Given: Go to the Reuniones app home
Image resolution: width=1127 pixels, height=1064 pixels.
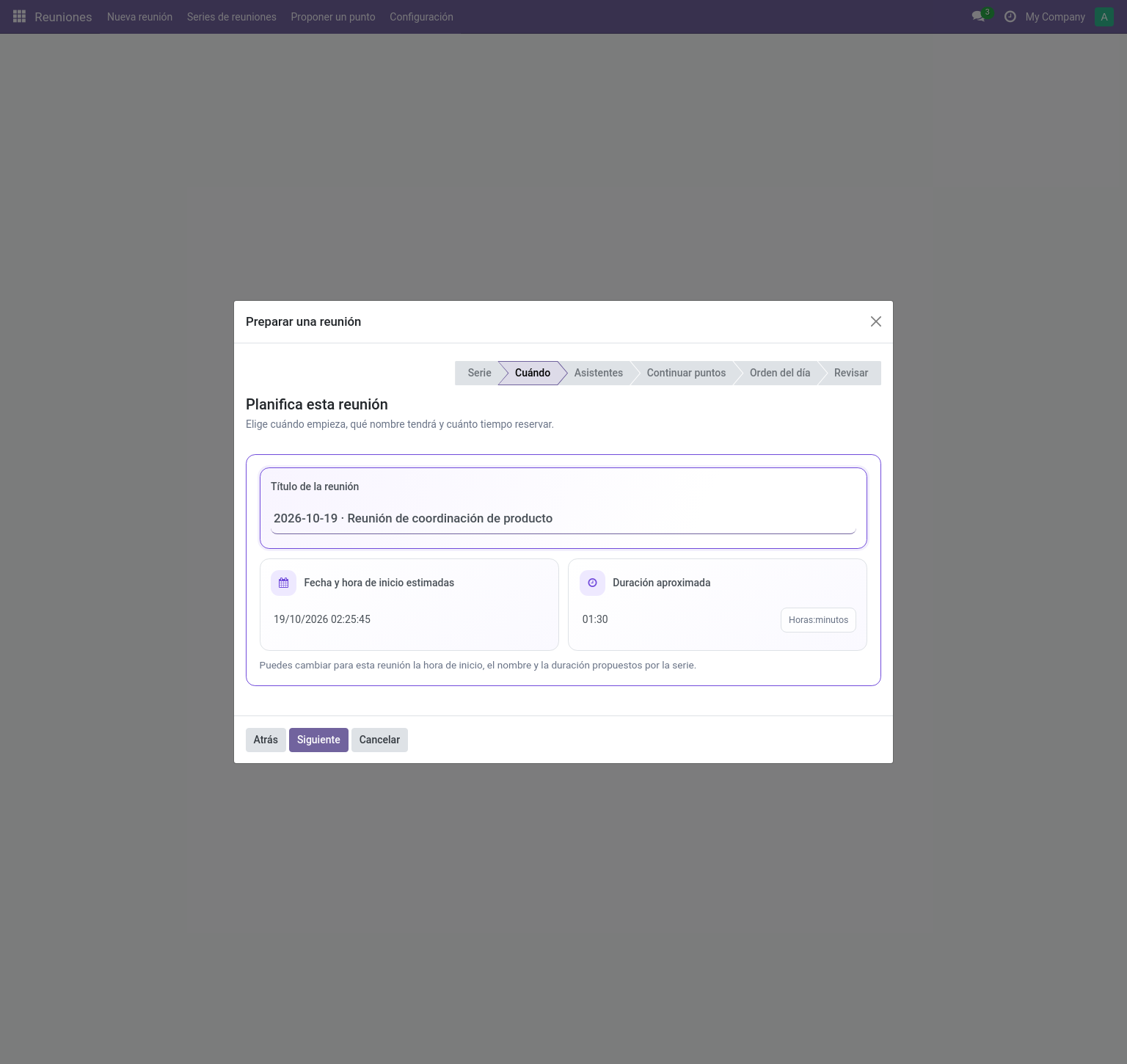Looking at the screenshot, I should pyautogui.click(x=63, y=17).
